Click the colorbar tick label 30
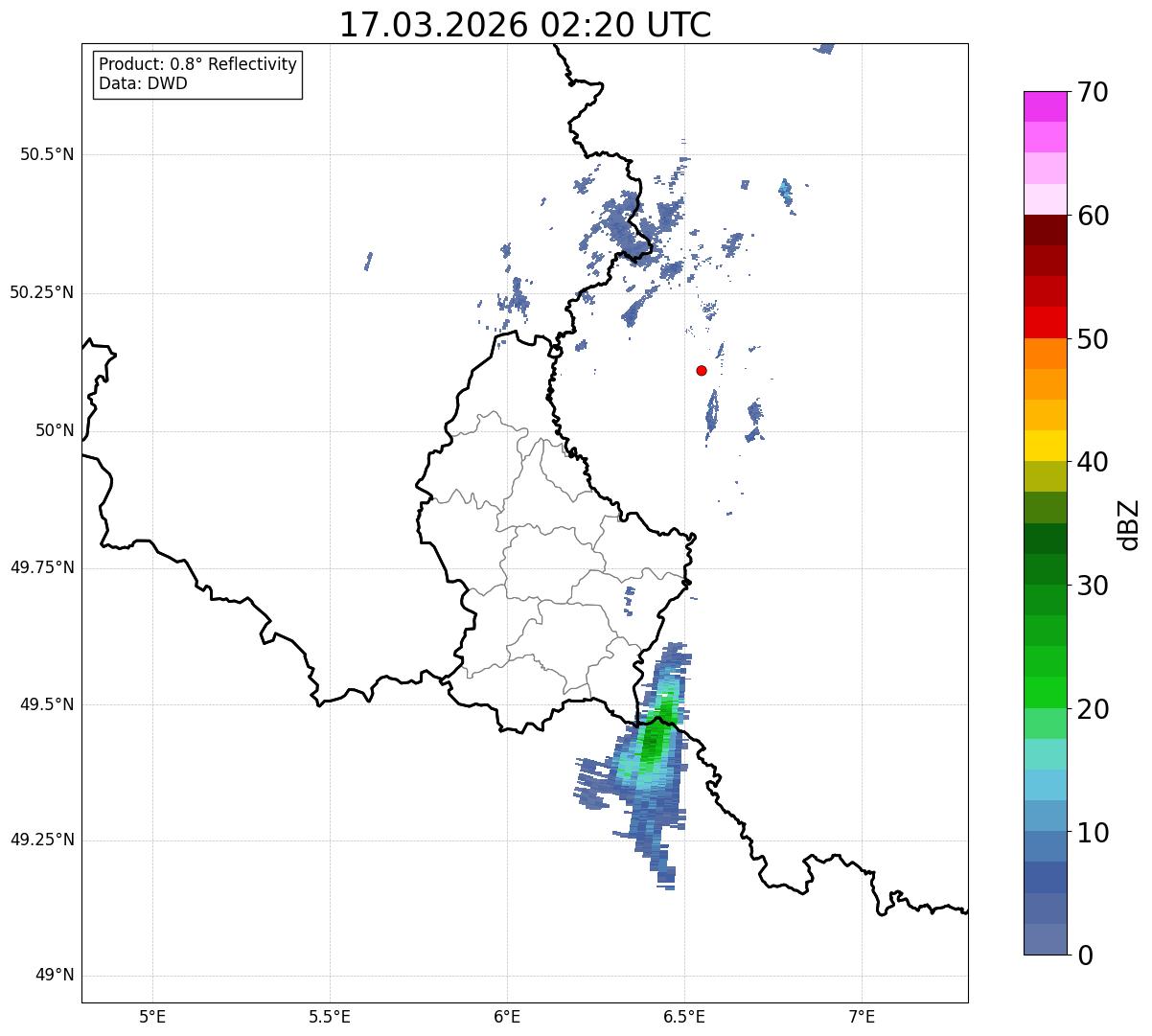The height and width of the screenshot is (1036, 1152). [x=1094, y=586]
